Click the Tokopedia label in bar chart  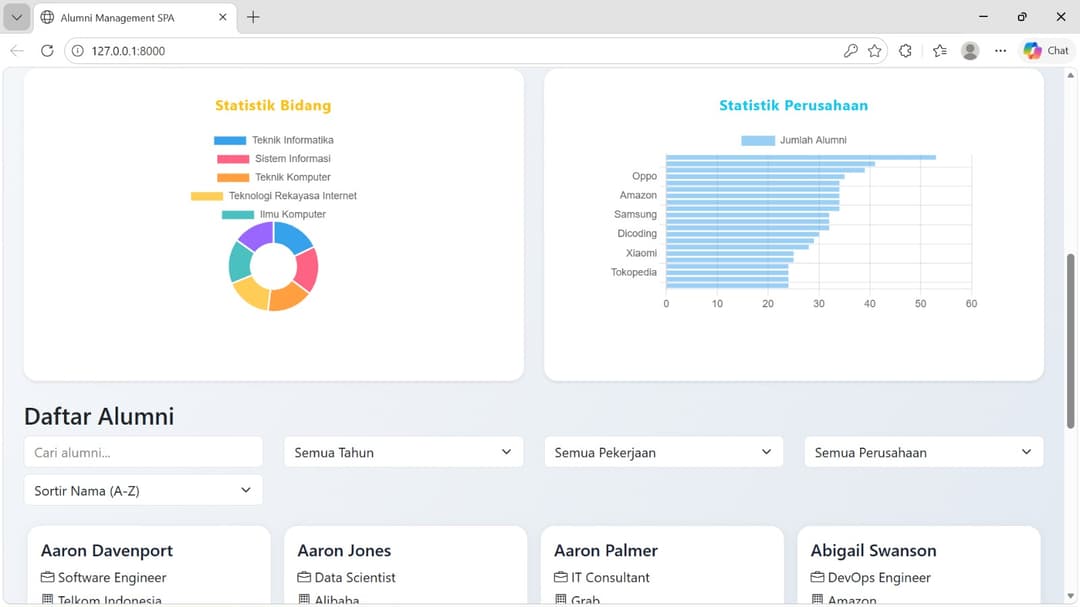pos(634,272)
